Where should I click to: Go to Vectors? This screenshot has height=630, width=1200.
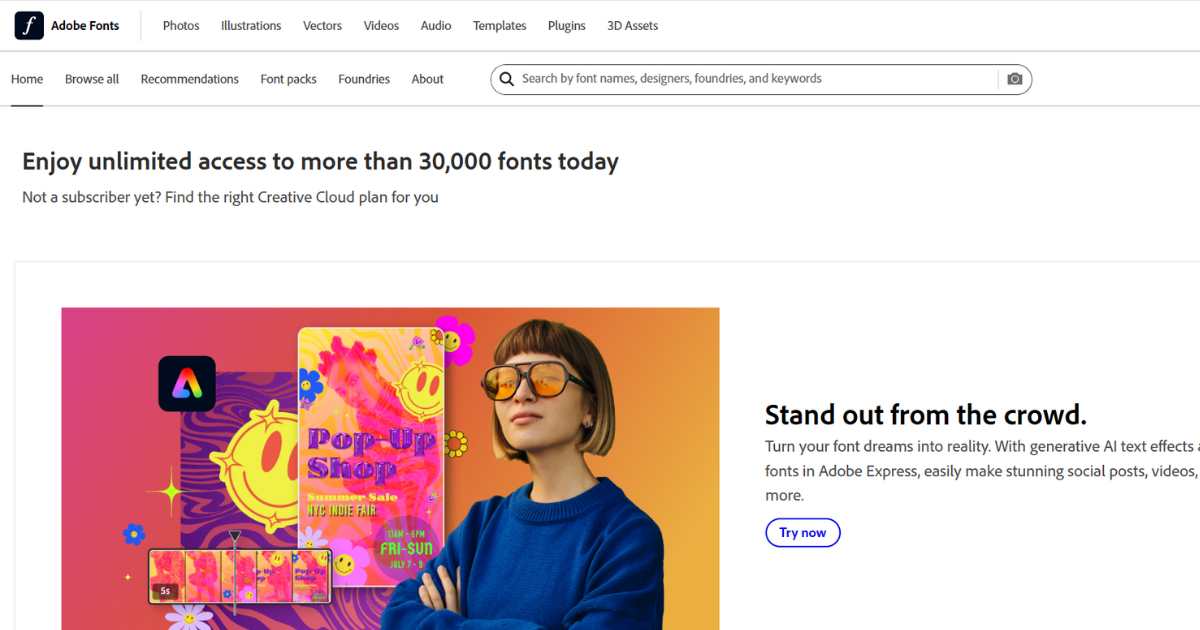point(322,26)
